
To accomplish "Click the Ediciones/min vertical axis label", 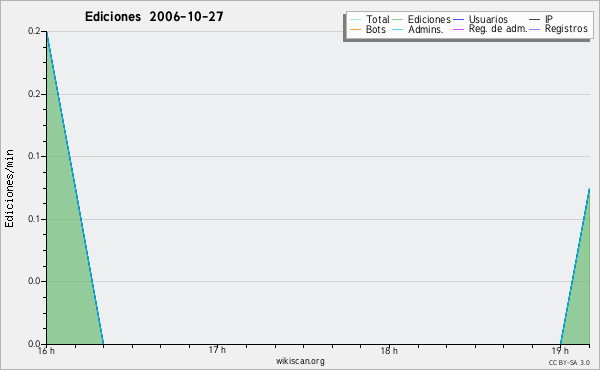I will click(x=9, y=189).
